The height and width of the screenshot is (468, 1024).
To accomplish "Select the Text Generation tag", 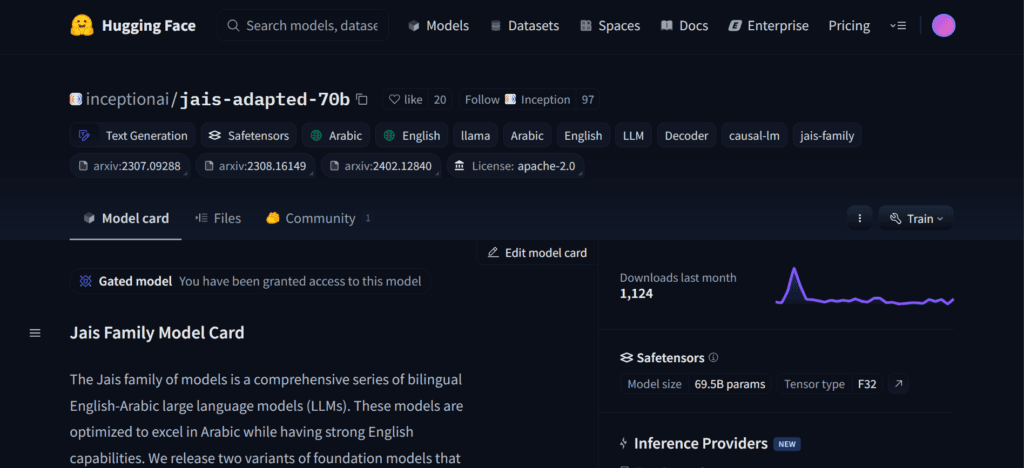I will click(x=133, y=136).
